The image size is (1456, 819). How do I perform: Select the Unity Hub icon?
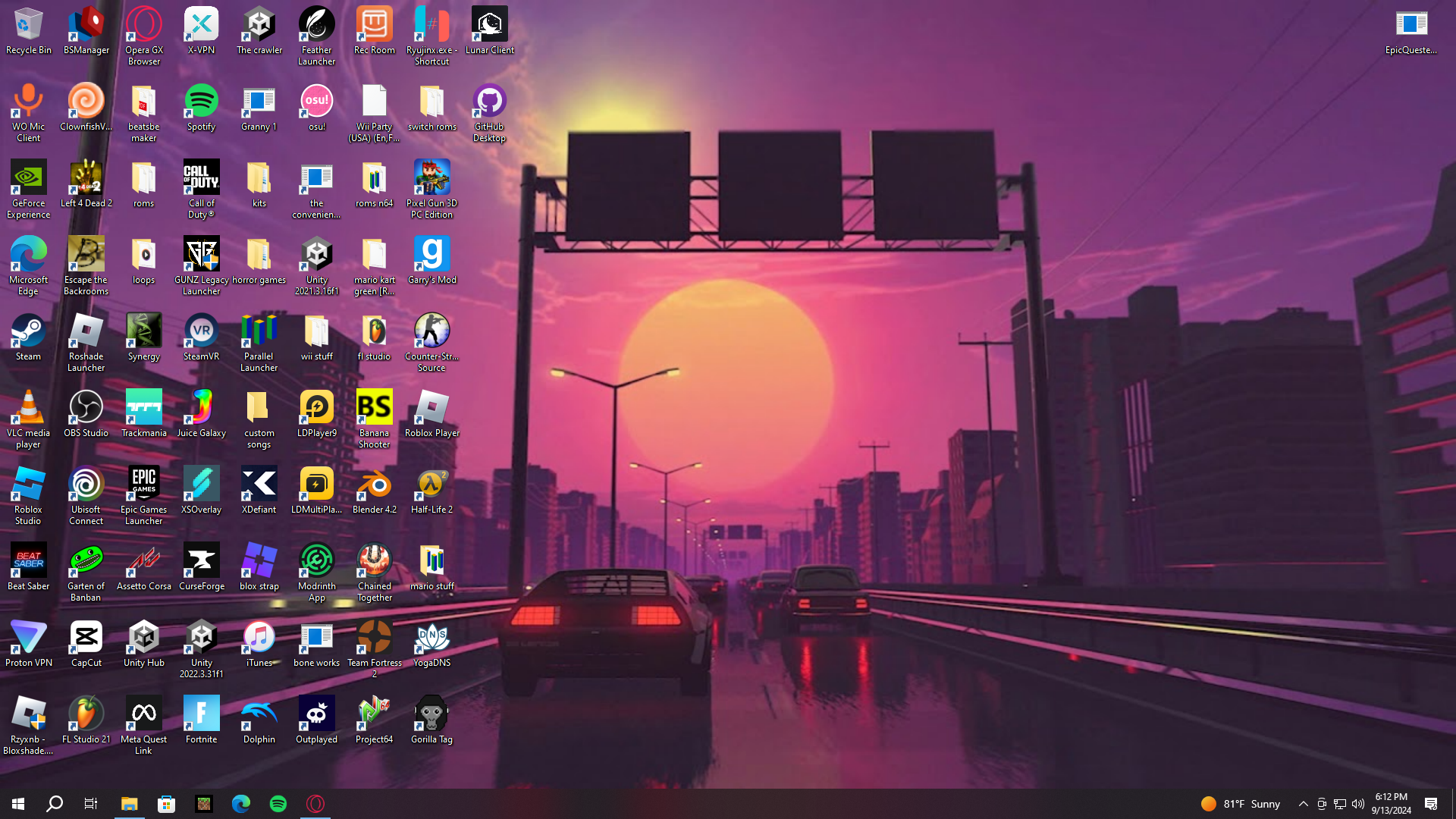pyautogui.click(x=144, y=644)
